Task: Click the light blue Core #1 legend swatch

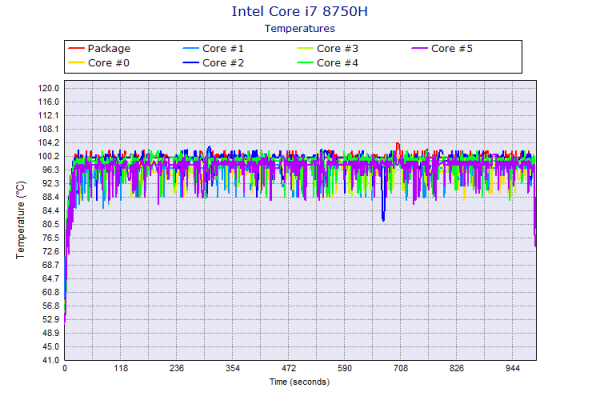Action: pyautogui.click(x=191, y=48)
